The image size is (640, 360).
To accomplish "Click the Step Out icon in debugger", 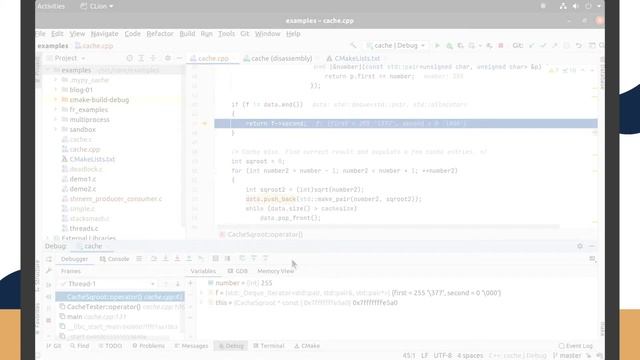I will click(x=189, y=259).
